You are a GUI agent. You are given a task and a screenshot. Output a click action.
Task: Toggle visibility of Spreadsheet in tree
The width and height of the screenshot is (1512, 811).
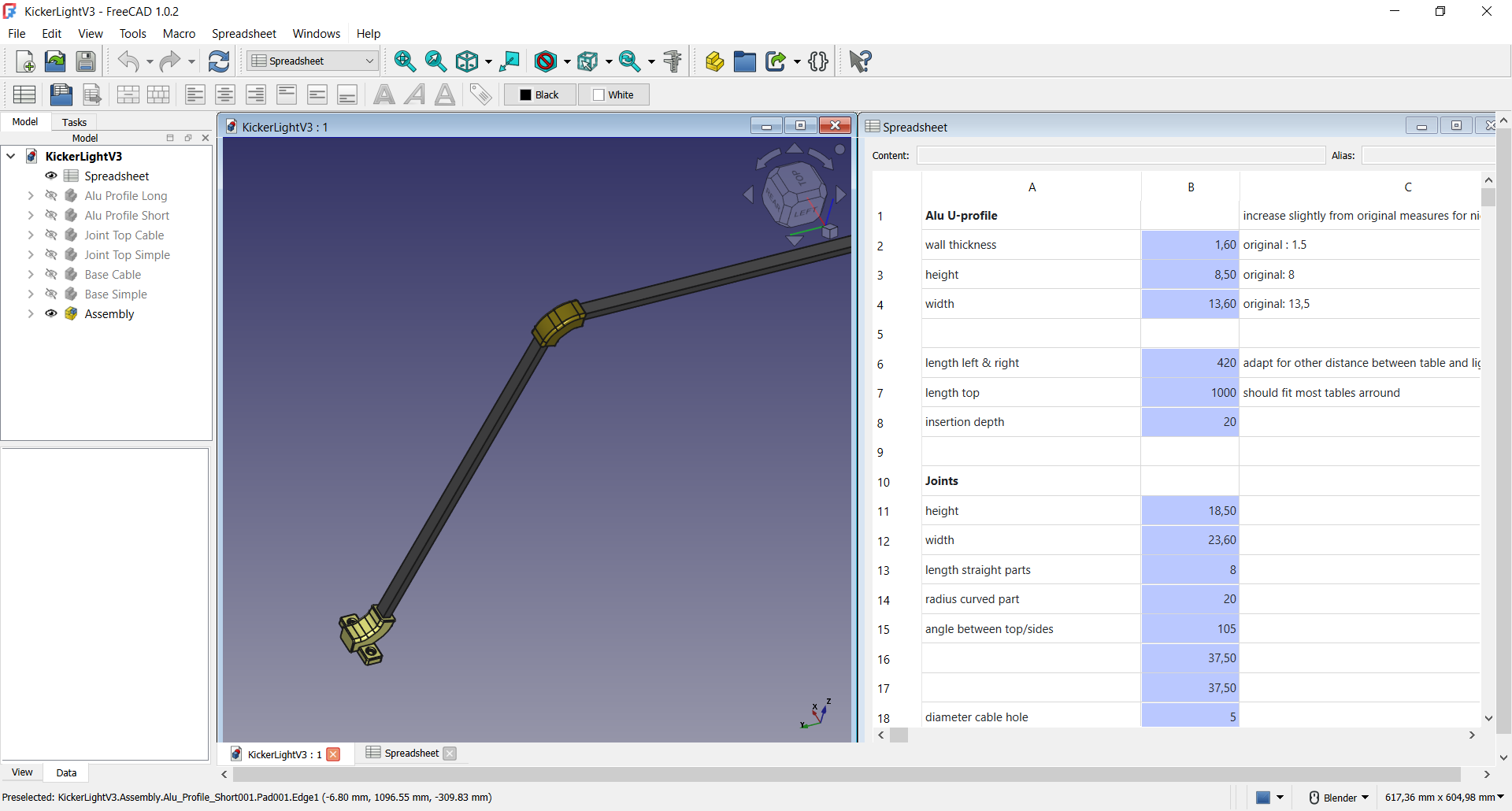click(51, 176)
